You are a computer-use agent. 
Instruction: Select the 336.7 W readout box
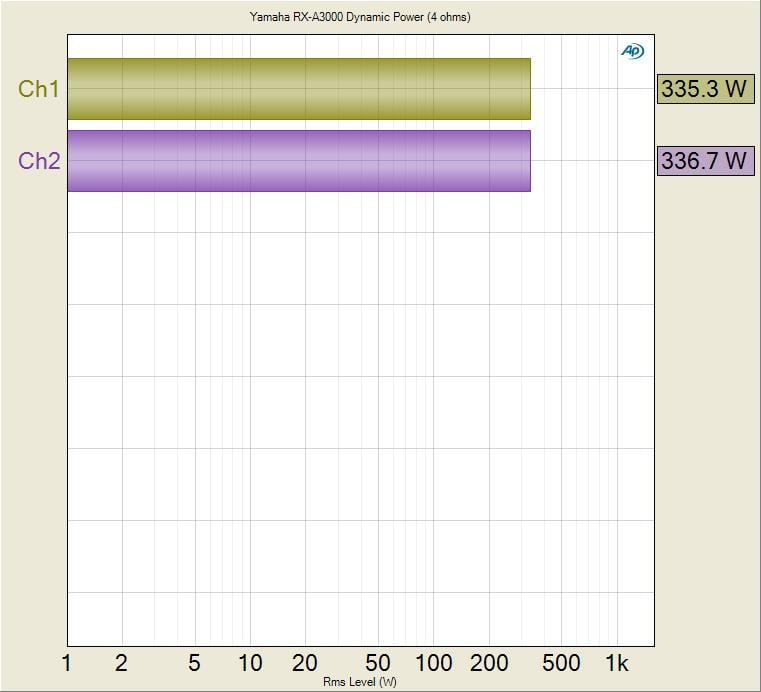(704, 160)
